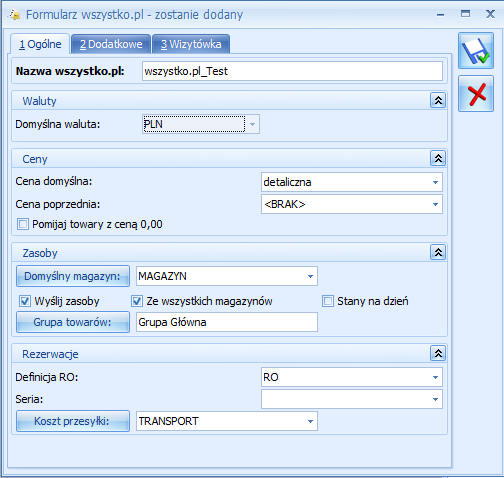Collapse the Ceny section

[x=438, y=158]
